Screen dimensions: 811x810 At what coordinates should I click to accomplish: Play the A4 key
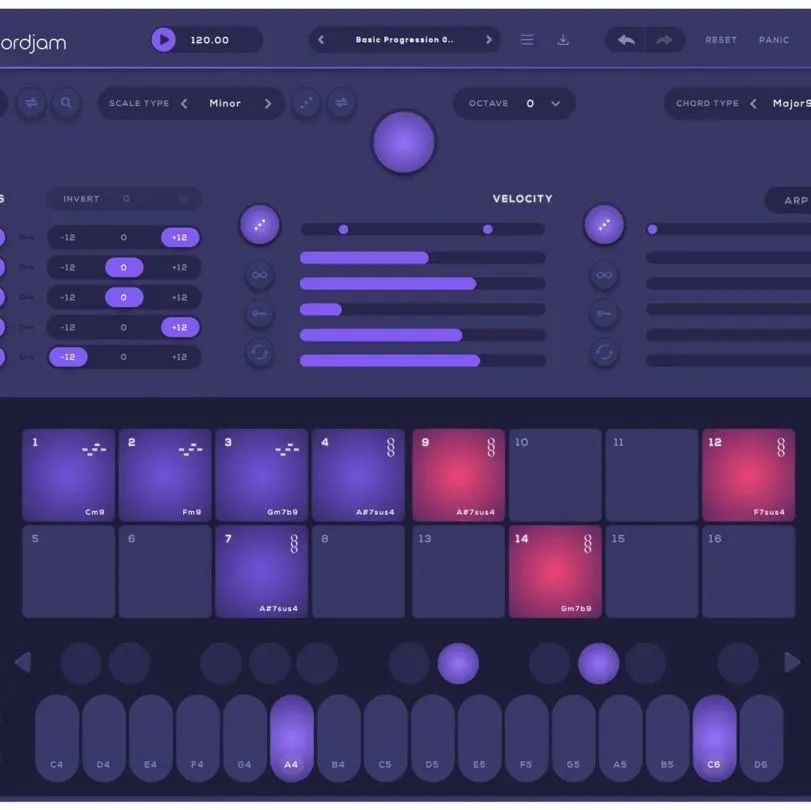pos(292,738)
